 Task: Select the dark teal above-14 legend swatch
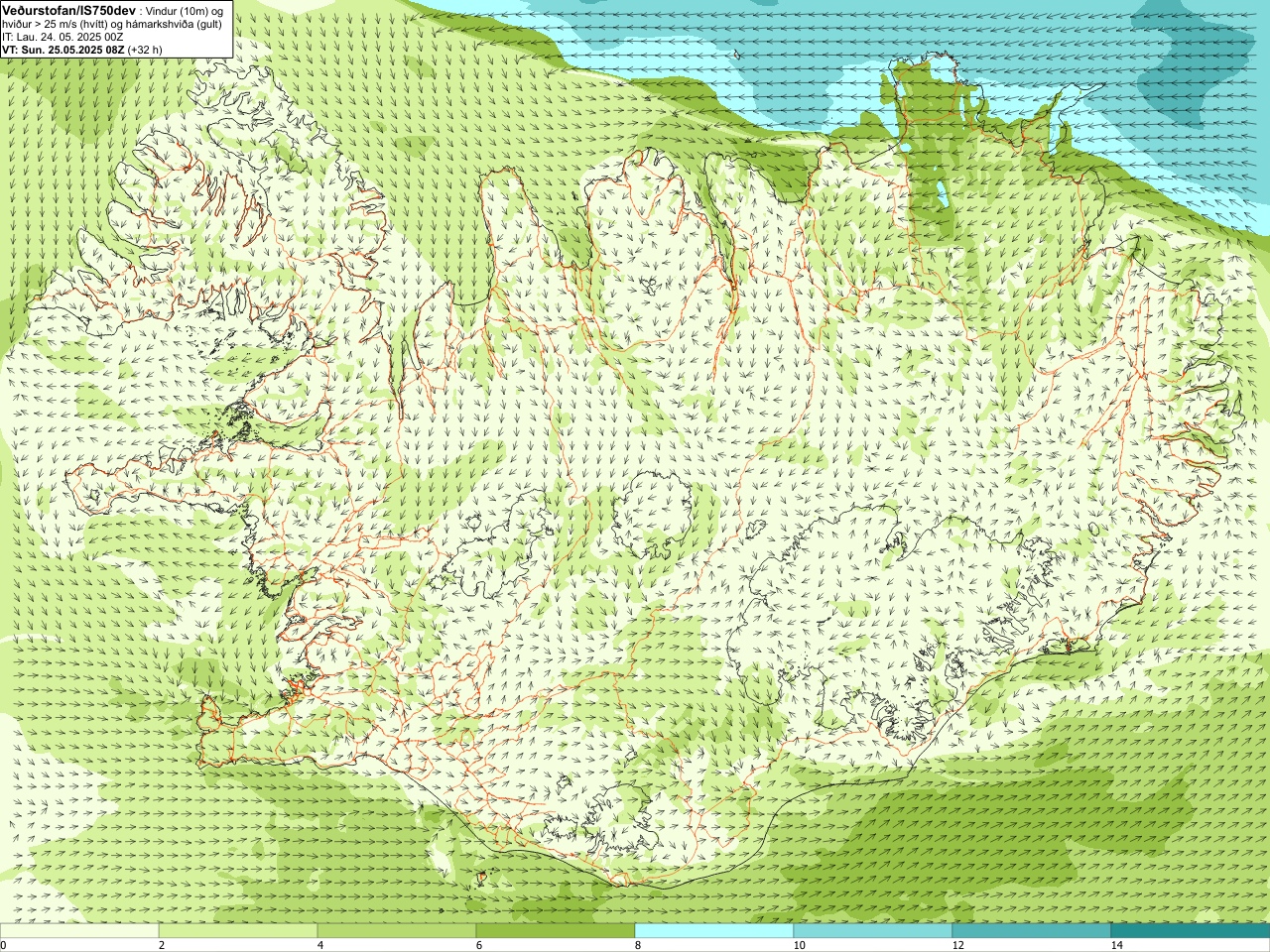(1191, 931)
